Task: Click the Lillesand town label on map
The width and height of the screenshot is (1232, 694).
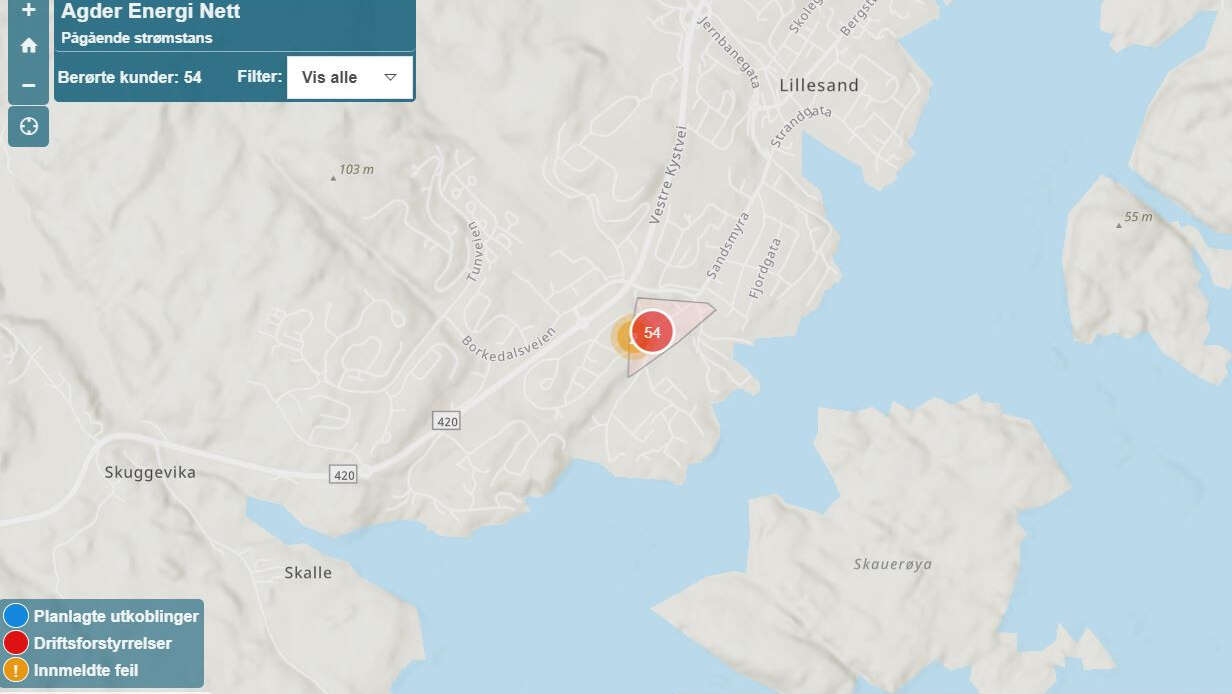Action: (819, 85)
